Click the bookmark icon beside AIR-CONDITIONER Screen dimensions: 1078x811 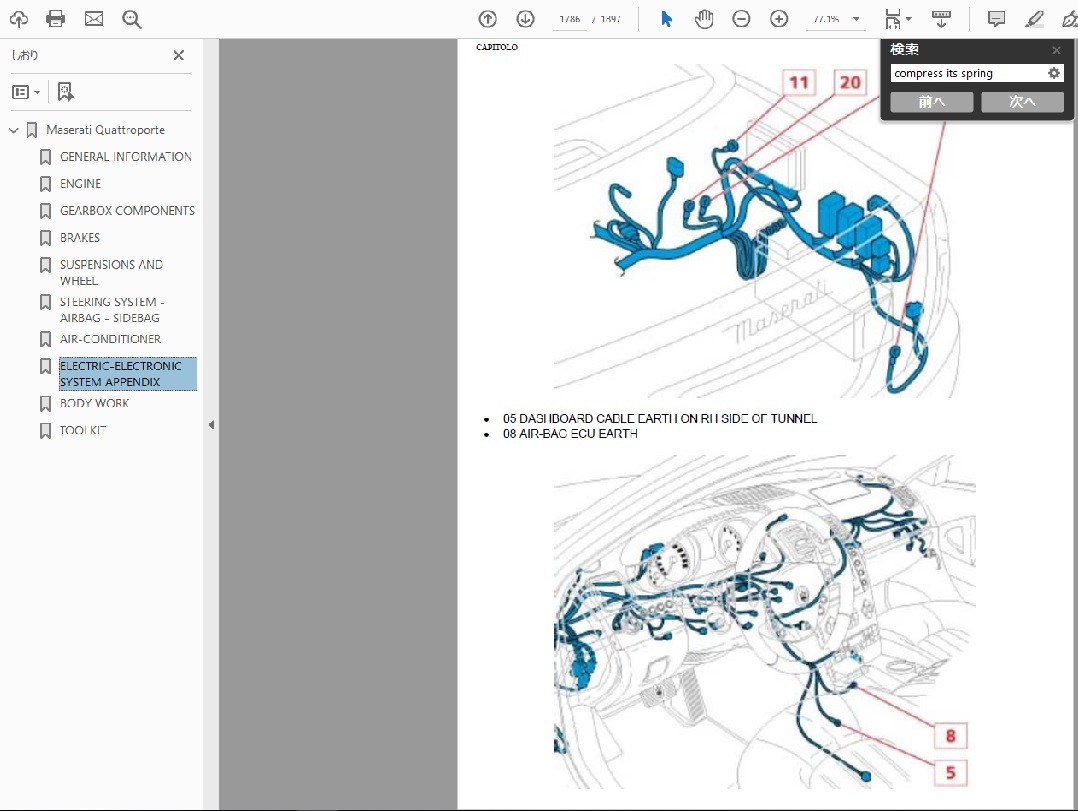click(45, 340)
